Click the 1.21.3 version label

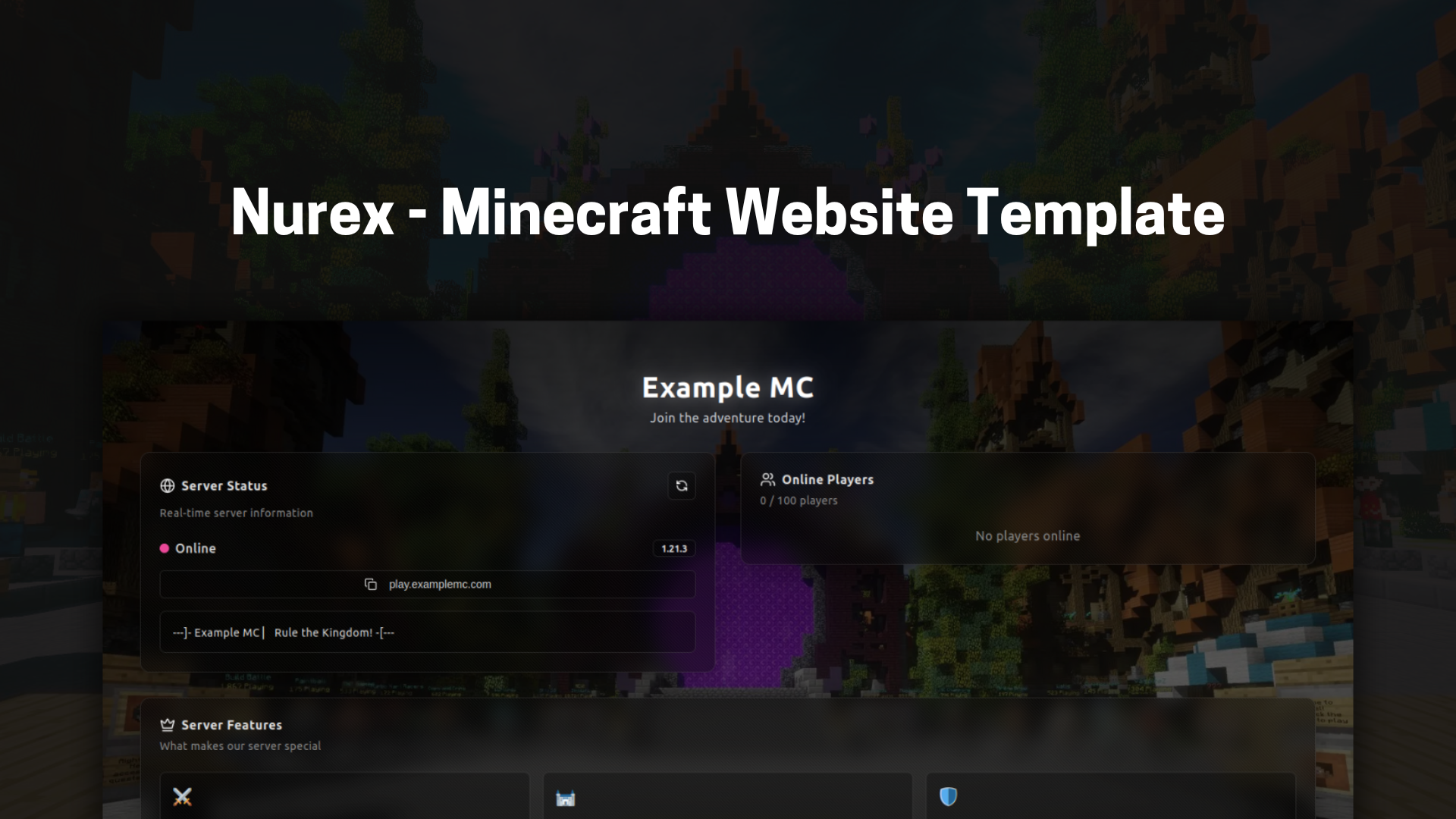pyautogui.click(x=674, y=548)
